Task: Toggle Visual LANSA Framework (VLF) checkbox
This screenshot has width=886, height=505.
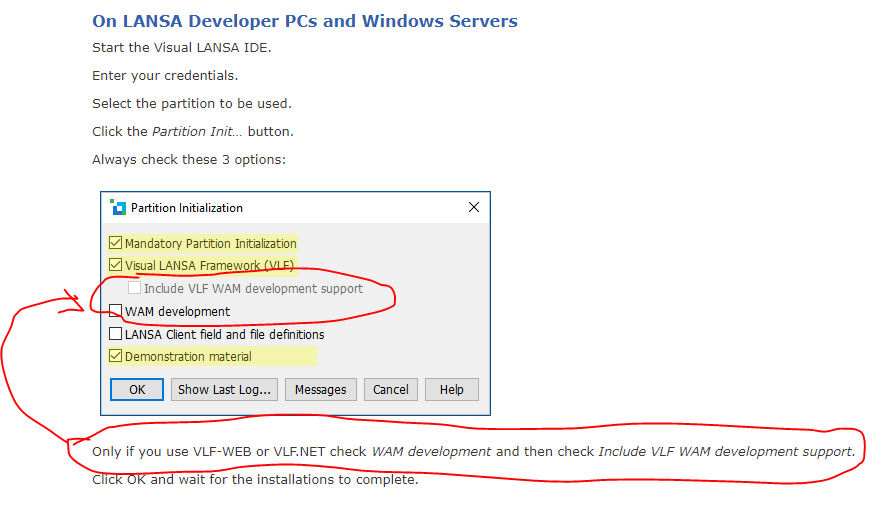Action: point(115,265)
